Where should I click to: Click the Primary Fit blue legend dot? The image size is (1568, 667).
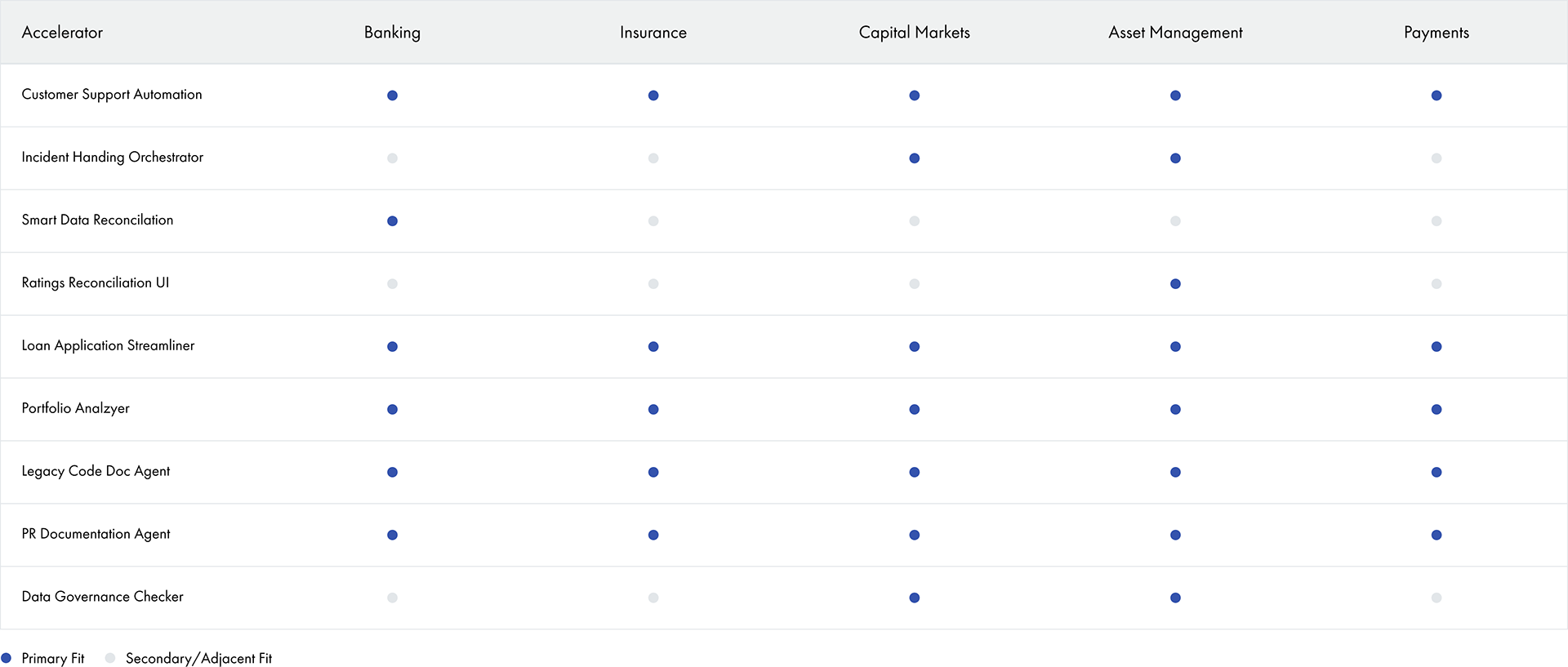[x=7, y=658]
